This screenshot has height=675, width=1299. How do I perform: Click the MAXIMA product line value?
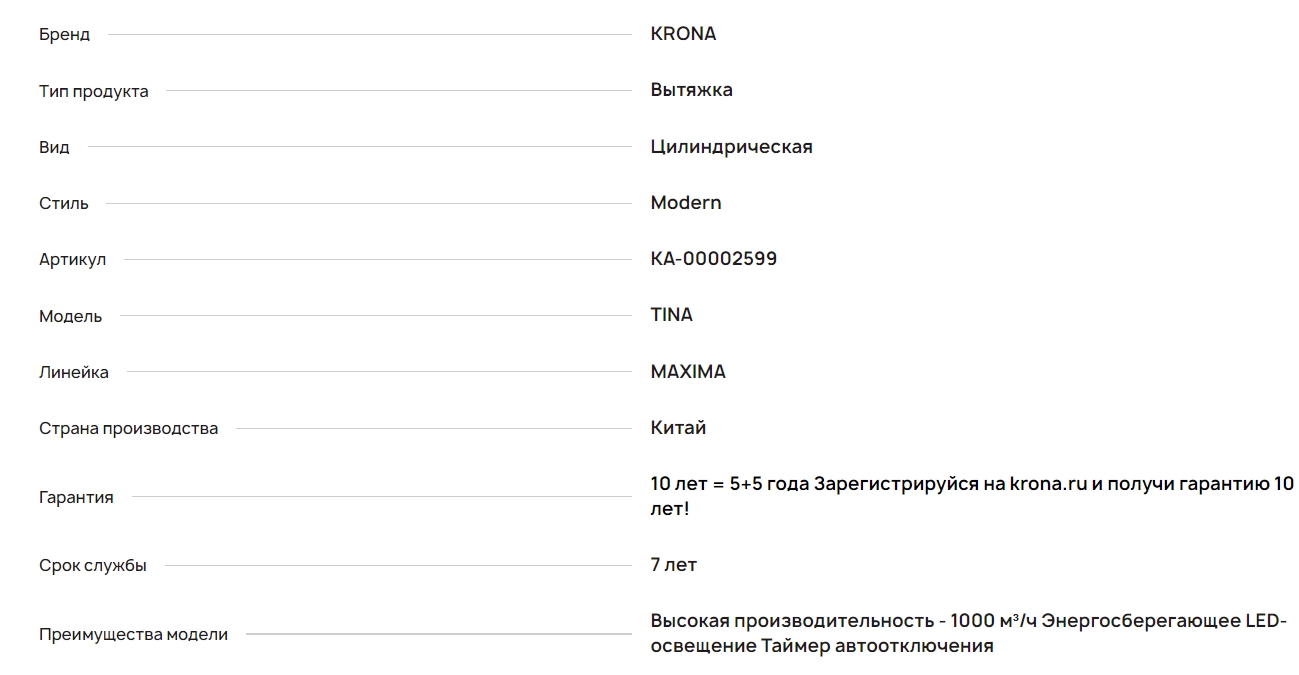click(688, 372)
